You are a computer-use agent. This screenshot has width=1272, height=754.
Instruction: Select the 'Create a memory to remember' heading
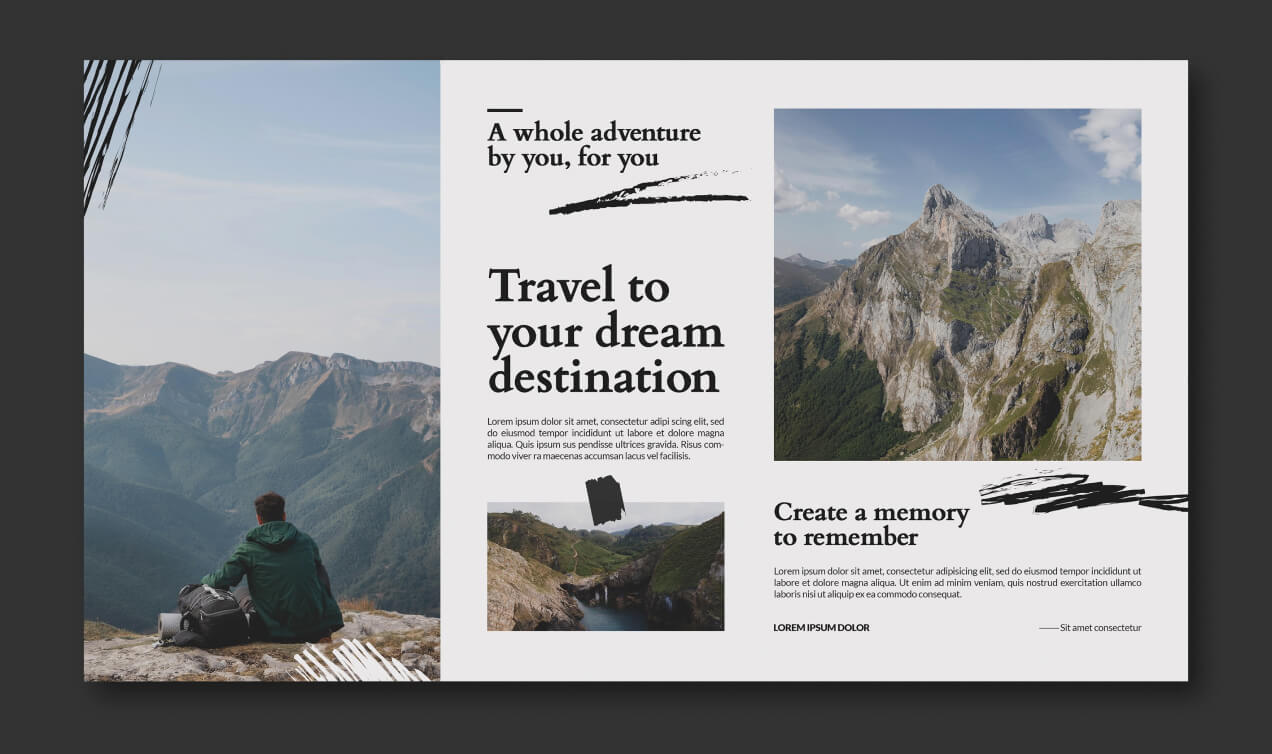pyautogui.click(x=871, y=524)
